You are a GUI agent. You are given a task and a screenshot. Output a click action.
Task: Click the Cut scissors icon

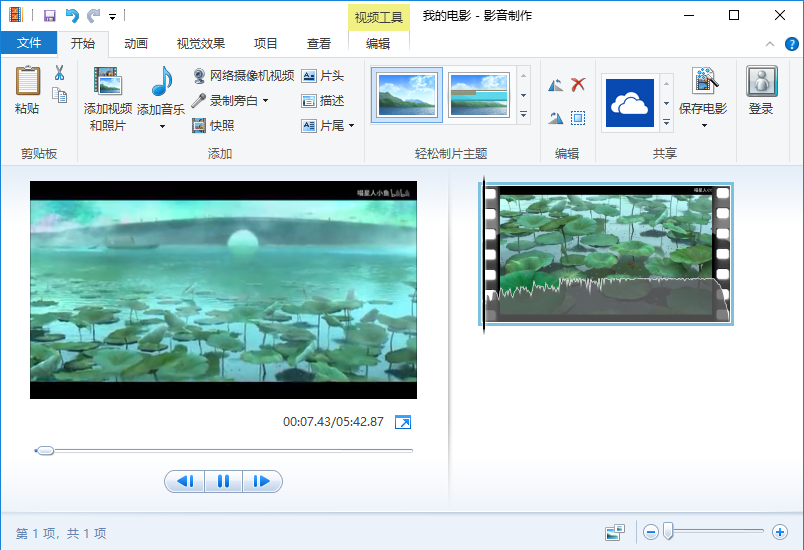coord(59,73)
